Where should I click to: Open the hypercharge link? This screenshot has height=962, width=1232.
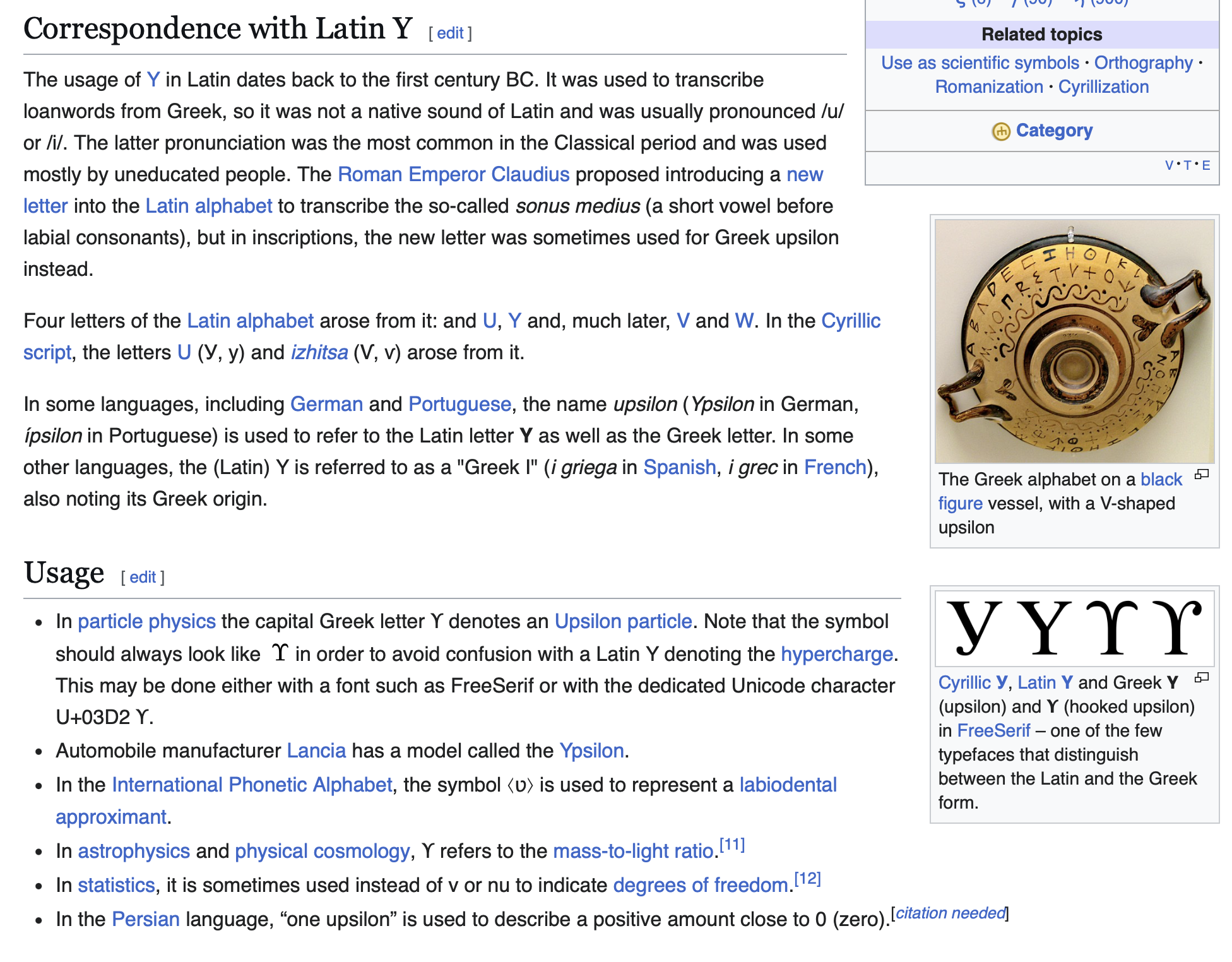(837, 654)
